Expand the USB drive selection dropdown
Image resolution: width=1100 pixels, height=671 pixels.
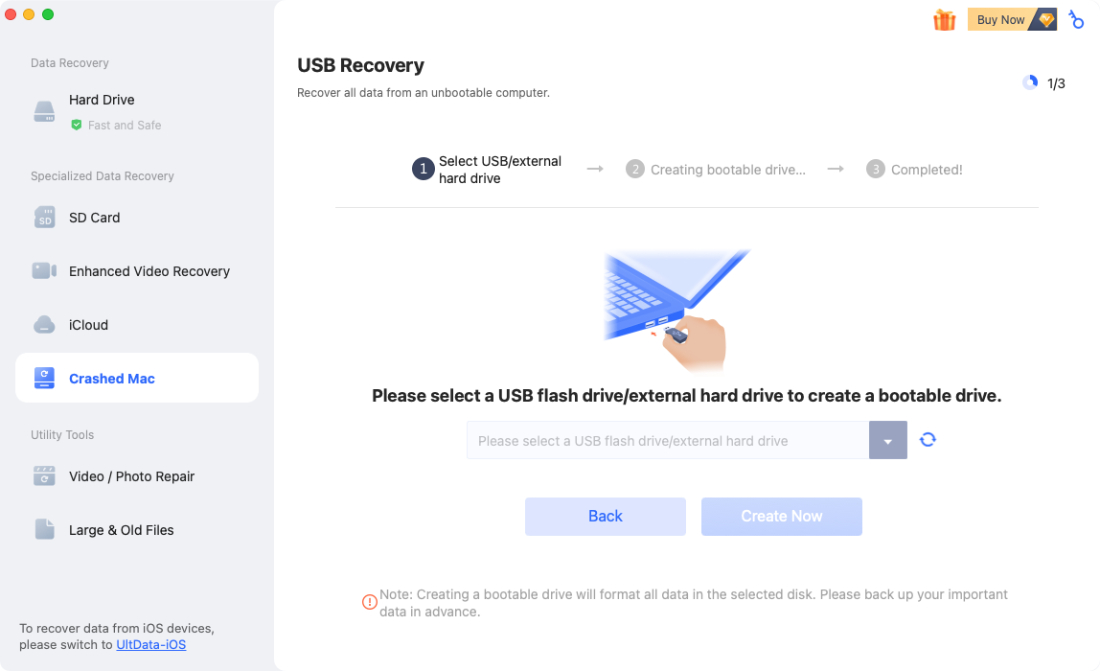click(x=888, y=440)
